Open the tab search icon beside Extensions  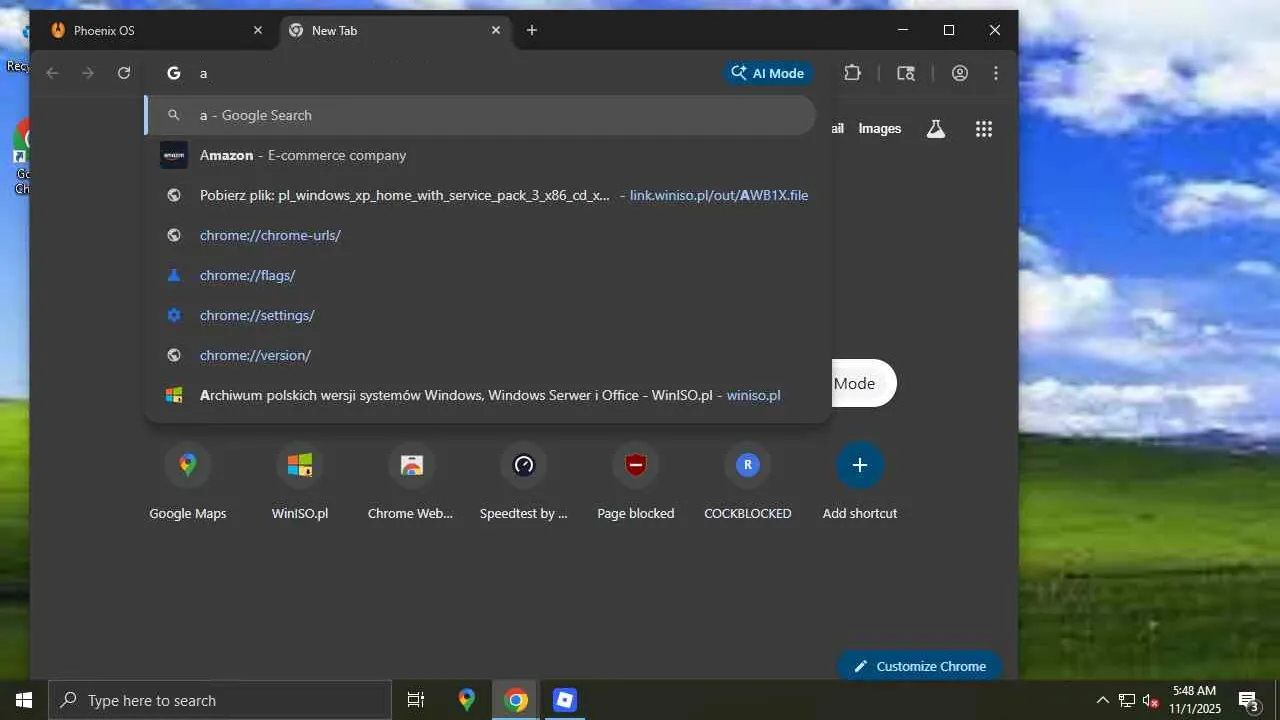(x=906, y=73)
